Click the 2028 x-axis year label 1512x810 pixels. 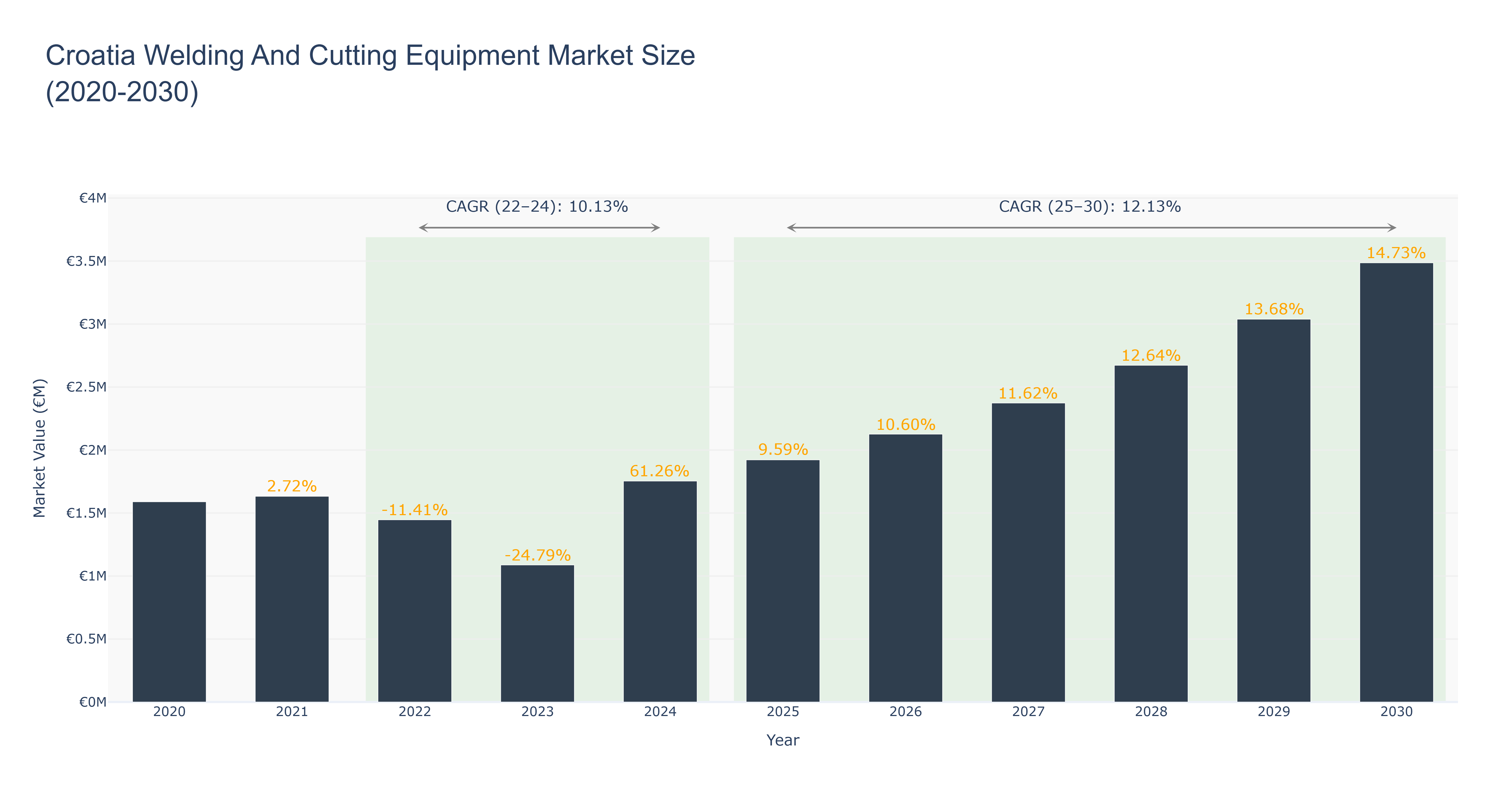(x=1150, y=712)
